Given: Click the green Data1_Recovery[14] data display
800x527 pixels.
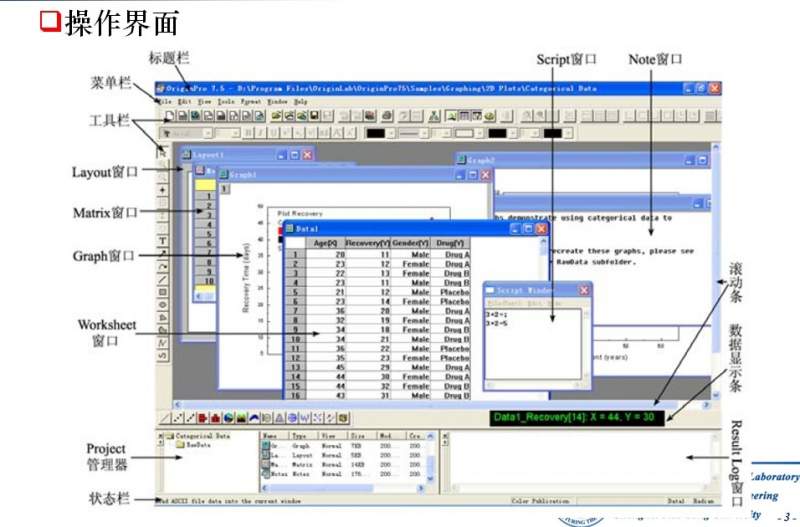Looking at the screenshot, I should tap(577, 418).
